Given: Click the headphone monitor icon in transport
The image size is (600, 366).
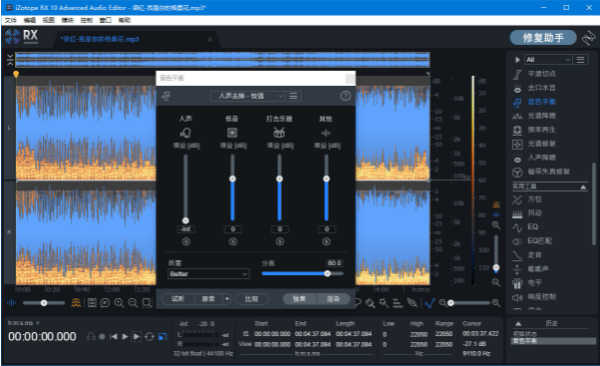Looking at the screenshot, I should 91,337.
